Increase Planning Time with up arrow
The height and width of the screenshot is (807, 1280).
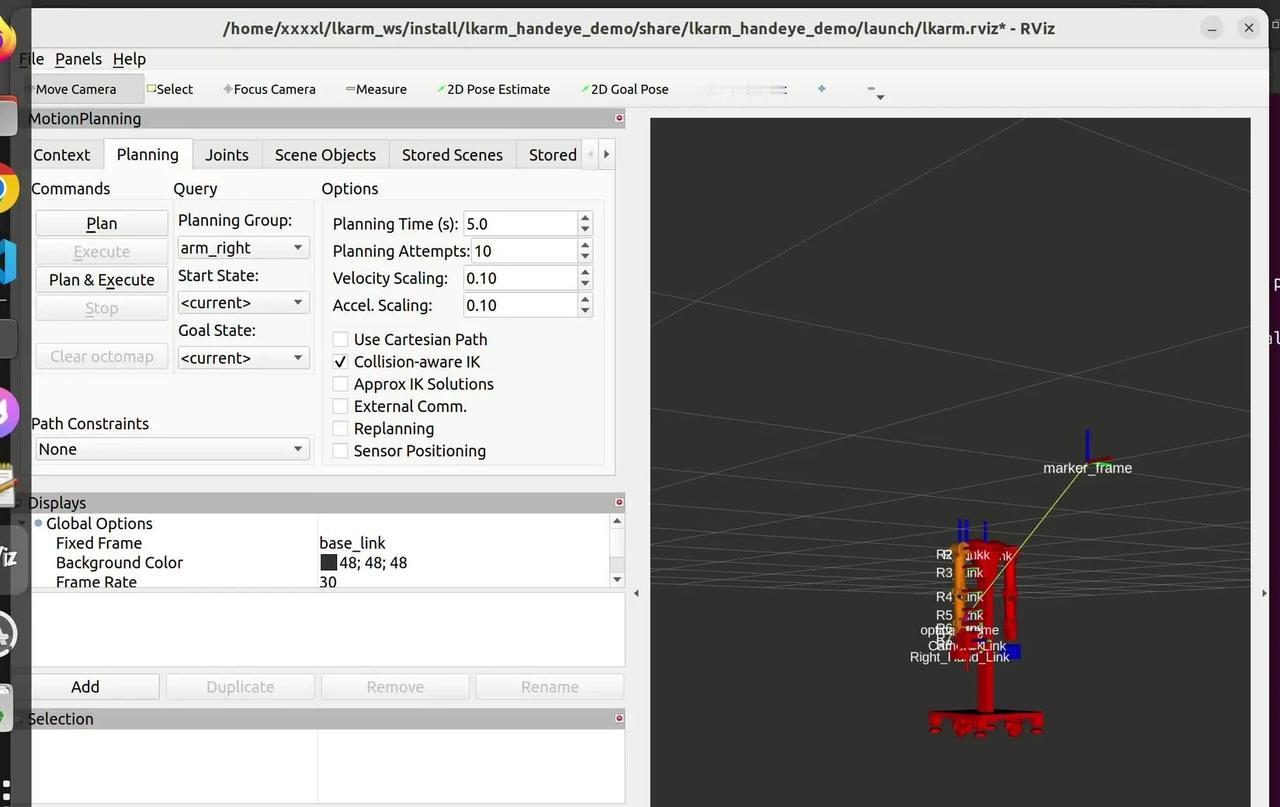[585, 218]
